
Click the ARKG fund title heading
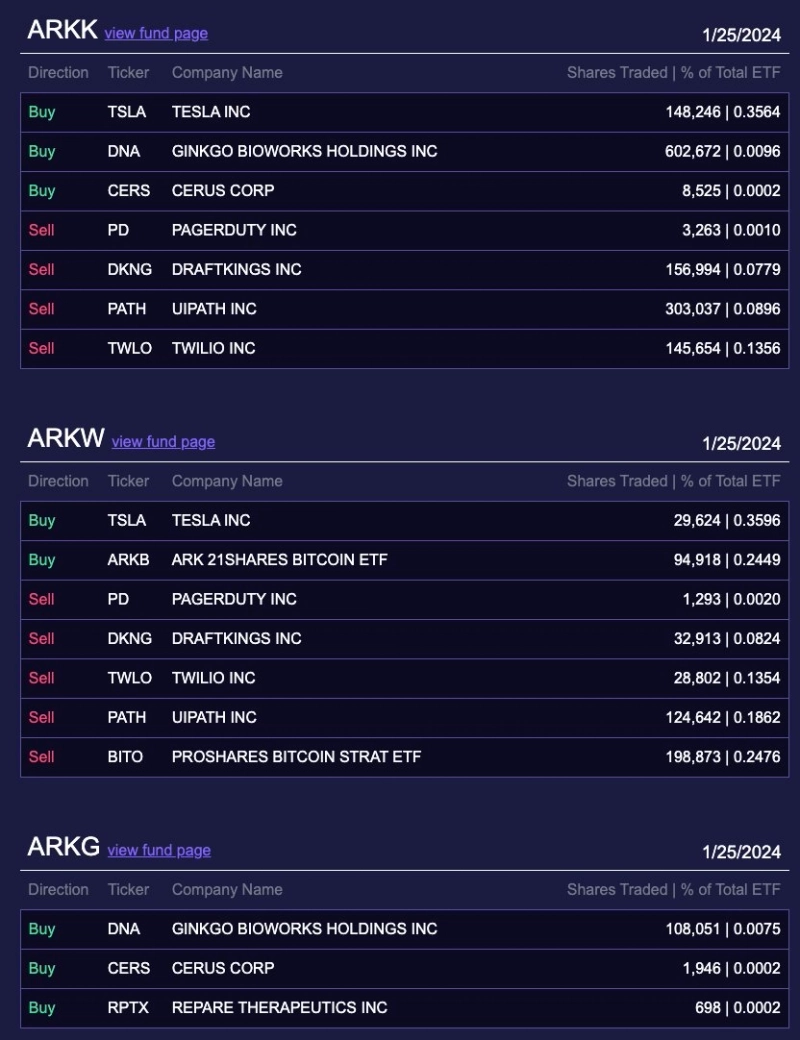click(63, 847)
